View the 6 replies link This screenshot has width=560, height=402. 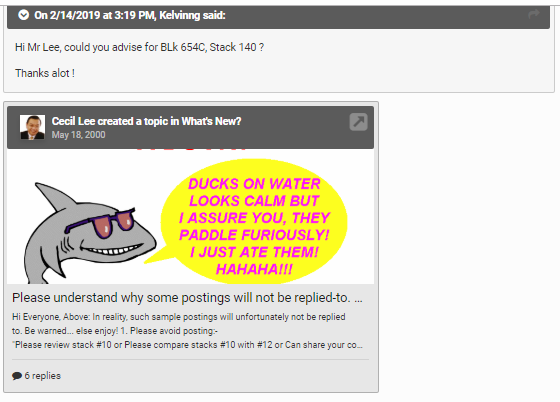[42, 376]
